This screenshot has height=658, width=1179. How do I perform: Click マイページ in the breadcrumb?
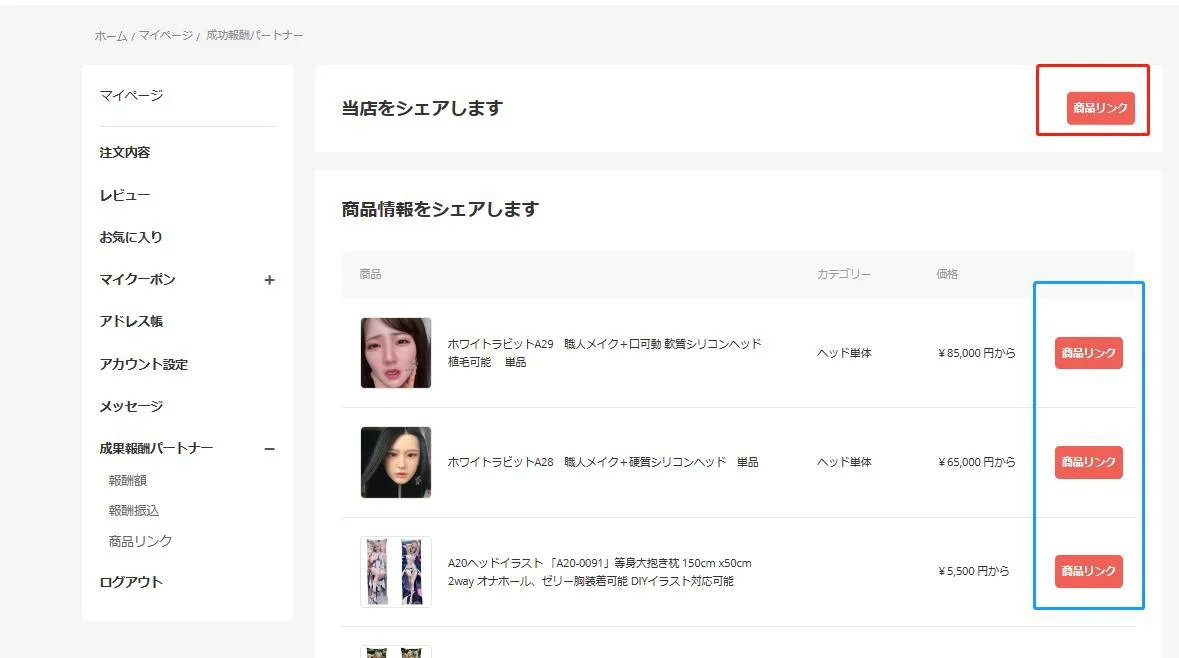(165, 36)
